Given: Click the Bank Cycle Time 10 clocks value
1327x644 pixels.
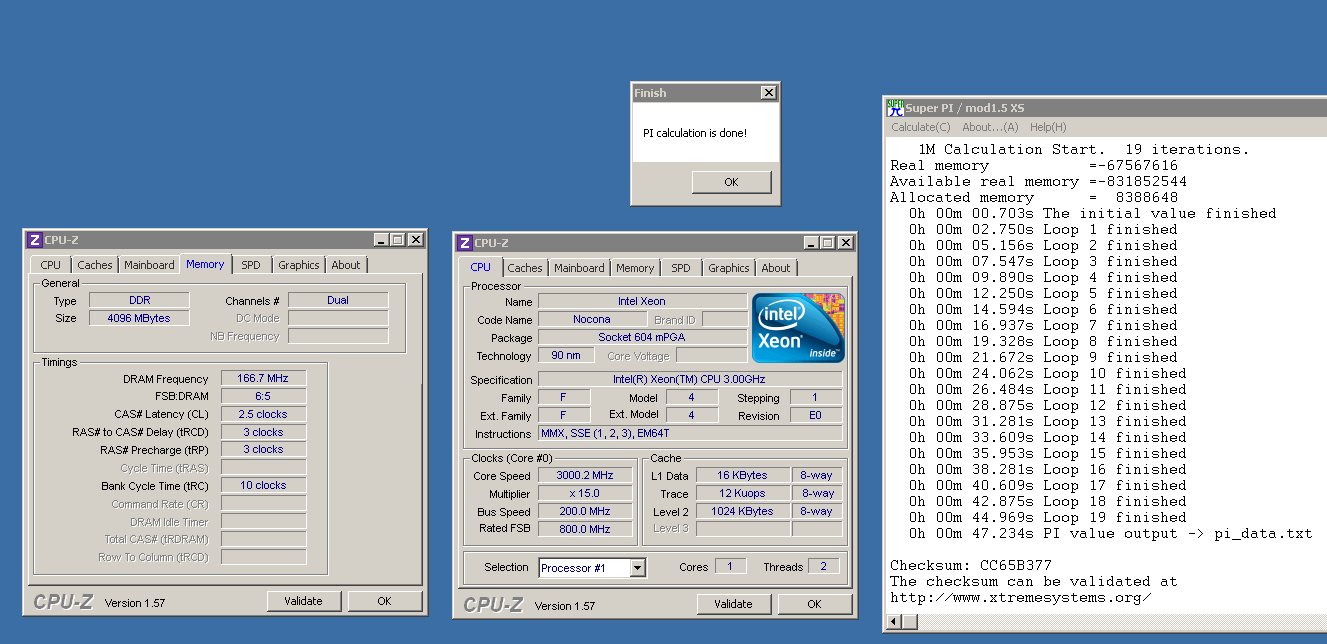Looking at the screenshot, I should point(263,486).
